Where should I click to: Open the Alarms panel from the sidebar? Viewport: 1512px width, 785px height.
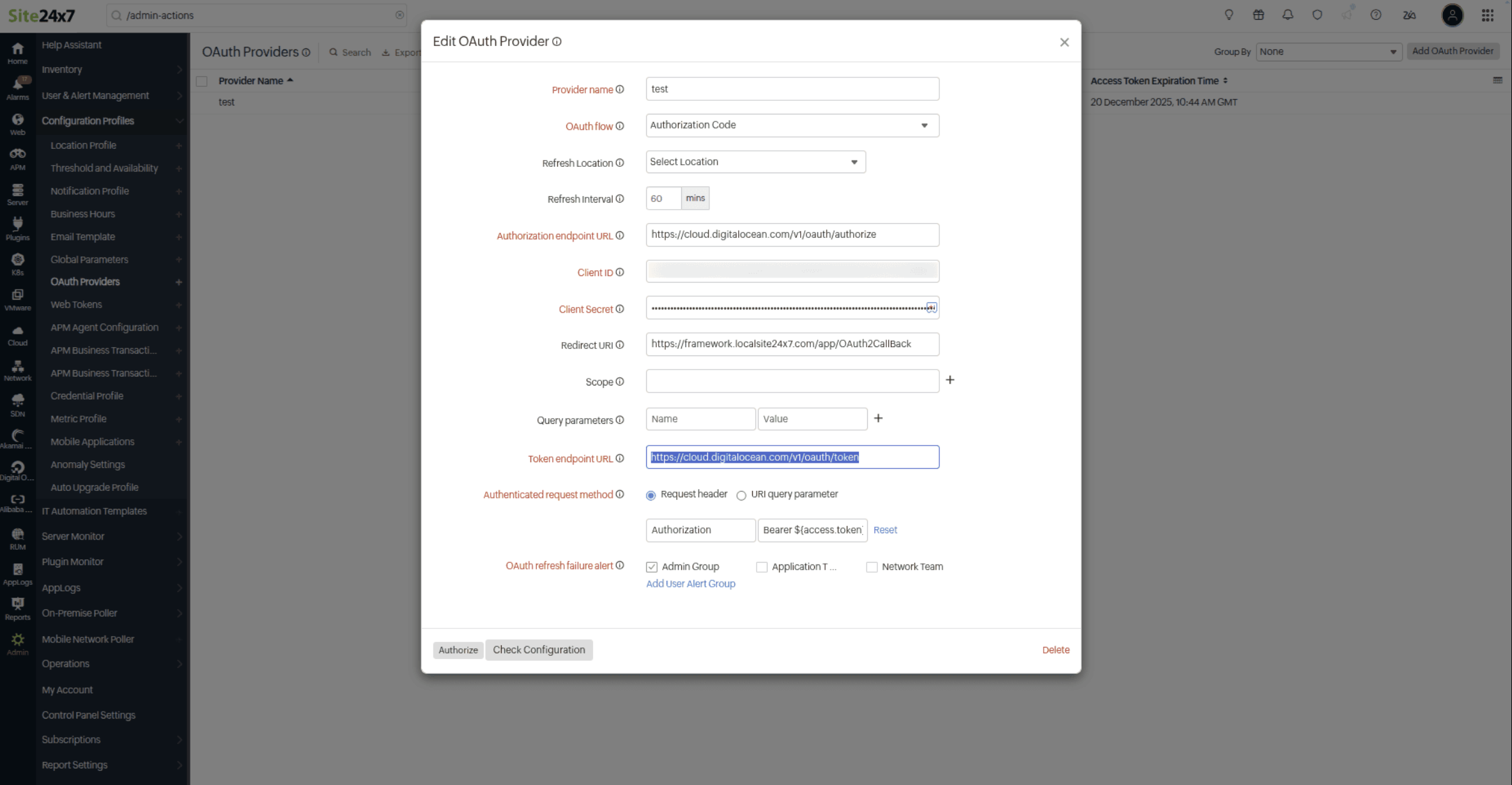(x=17, y=85)
